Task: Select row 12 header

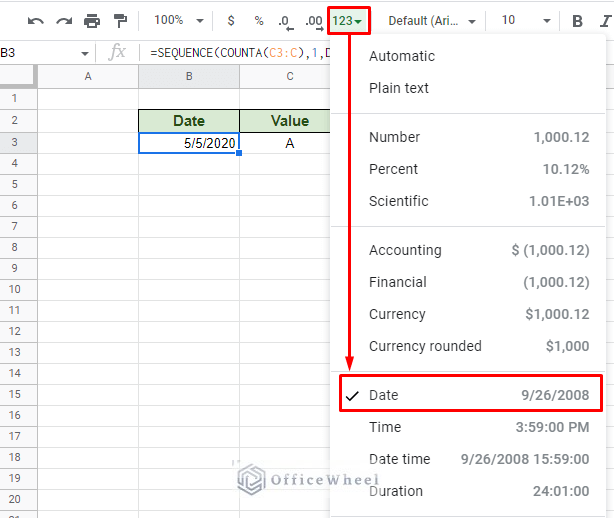Action: pyautogui.click(x=18, y=331)
